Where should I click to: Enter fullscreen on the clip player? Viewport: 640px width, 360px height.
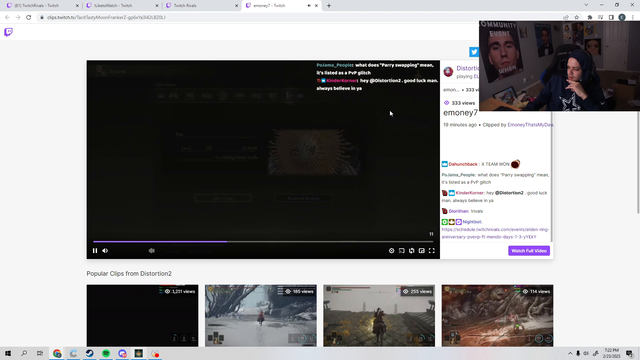click(432, 251)
